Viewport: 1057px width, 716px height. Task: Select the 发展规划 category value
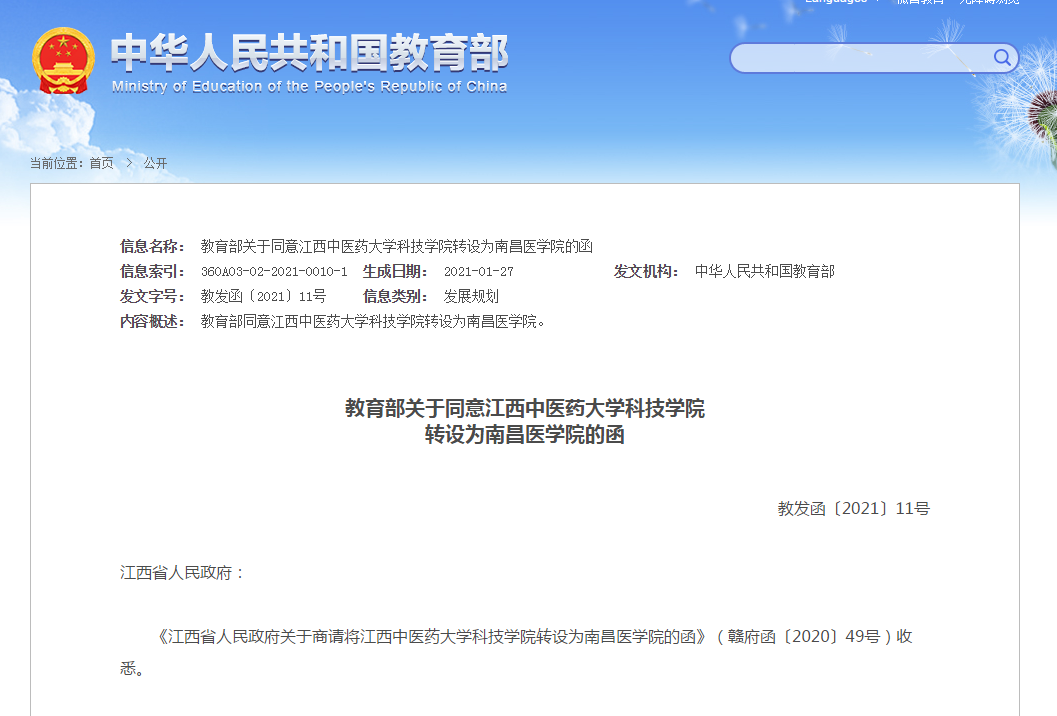(471, 297)
